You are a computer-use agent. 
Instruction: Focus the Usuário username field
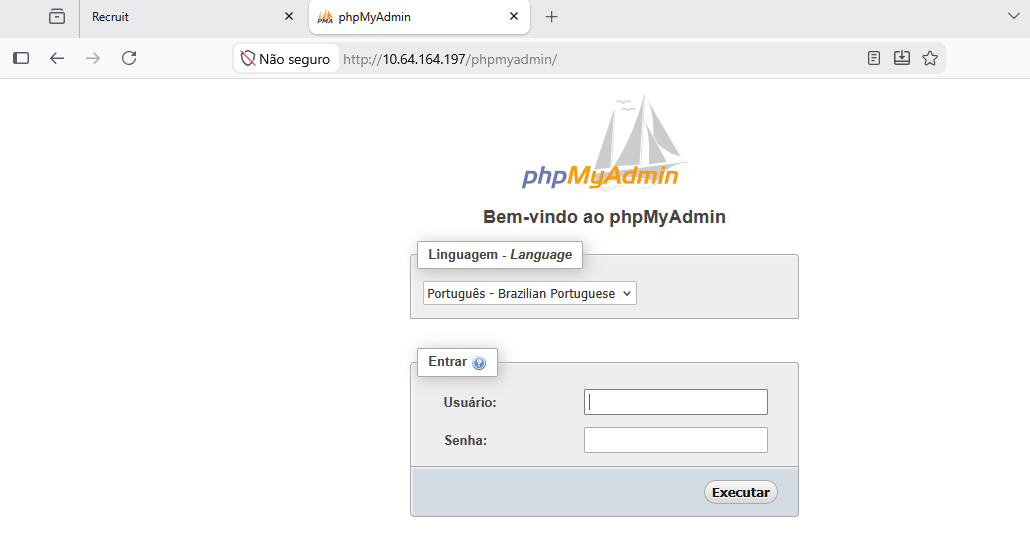tap(675, 402)
